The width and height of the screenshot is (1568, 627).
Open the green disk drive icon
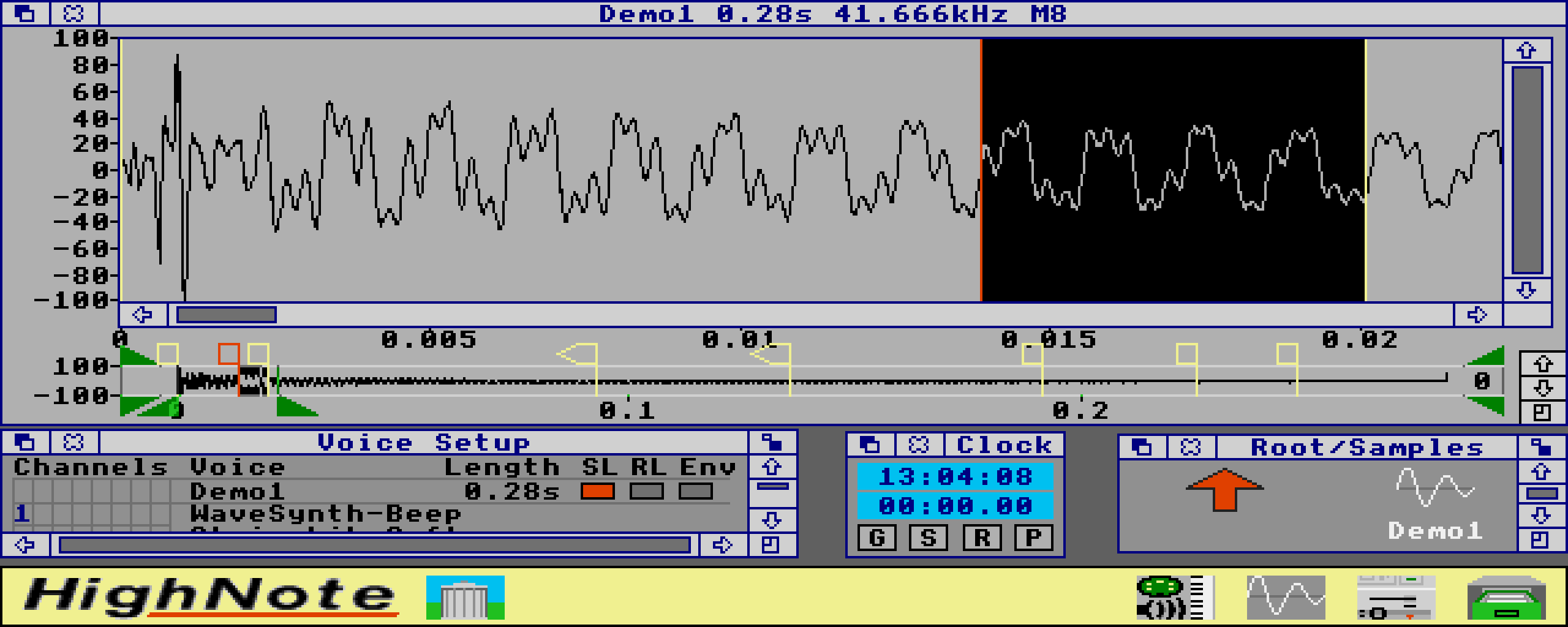pos(1506,597)
